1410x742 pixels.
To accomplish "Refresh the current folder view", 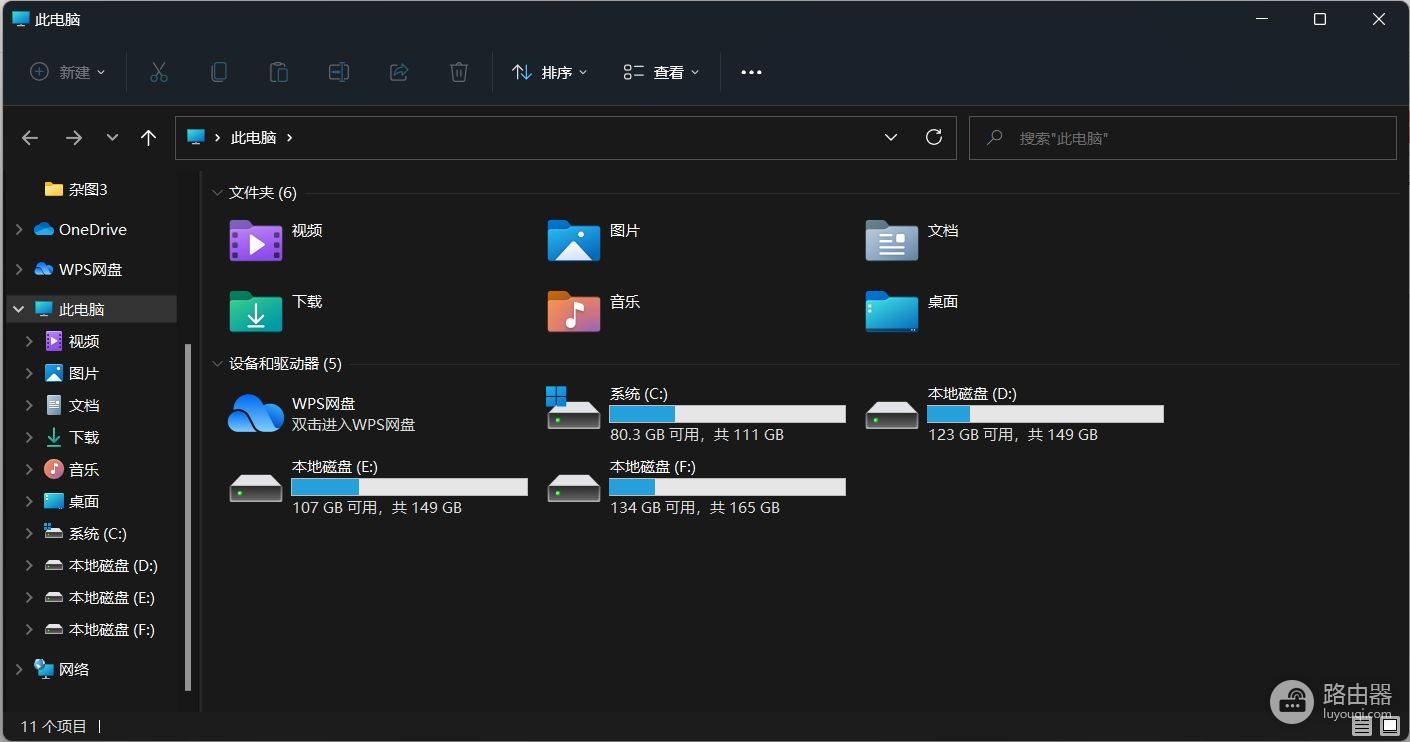I will 934,137.
